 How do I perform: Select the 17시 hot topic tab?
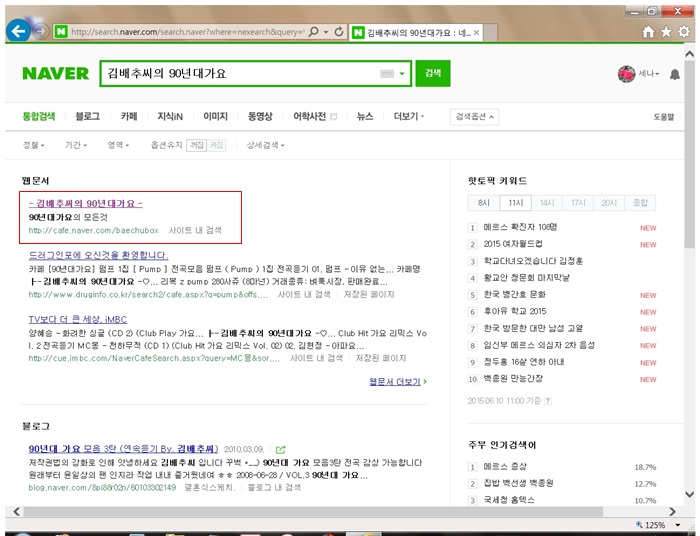click(x=578, y=203)
